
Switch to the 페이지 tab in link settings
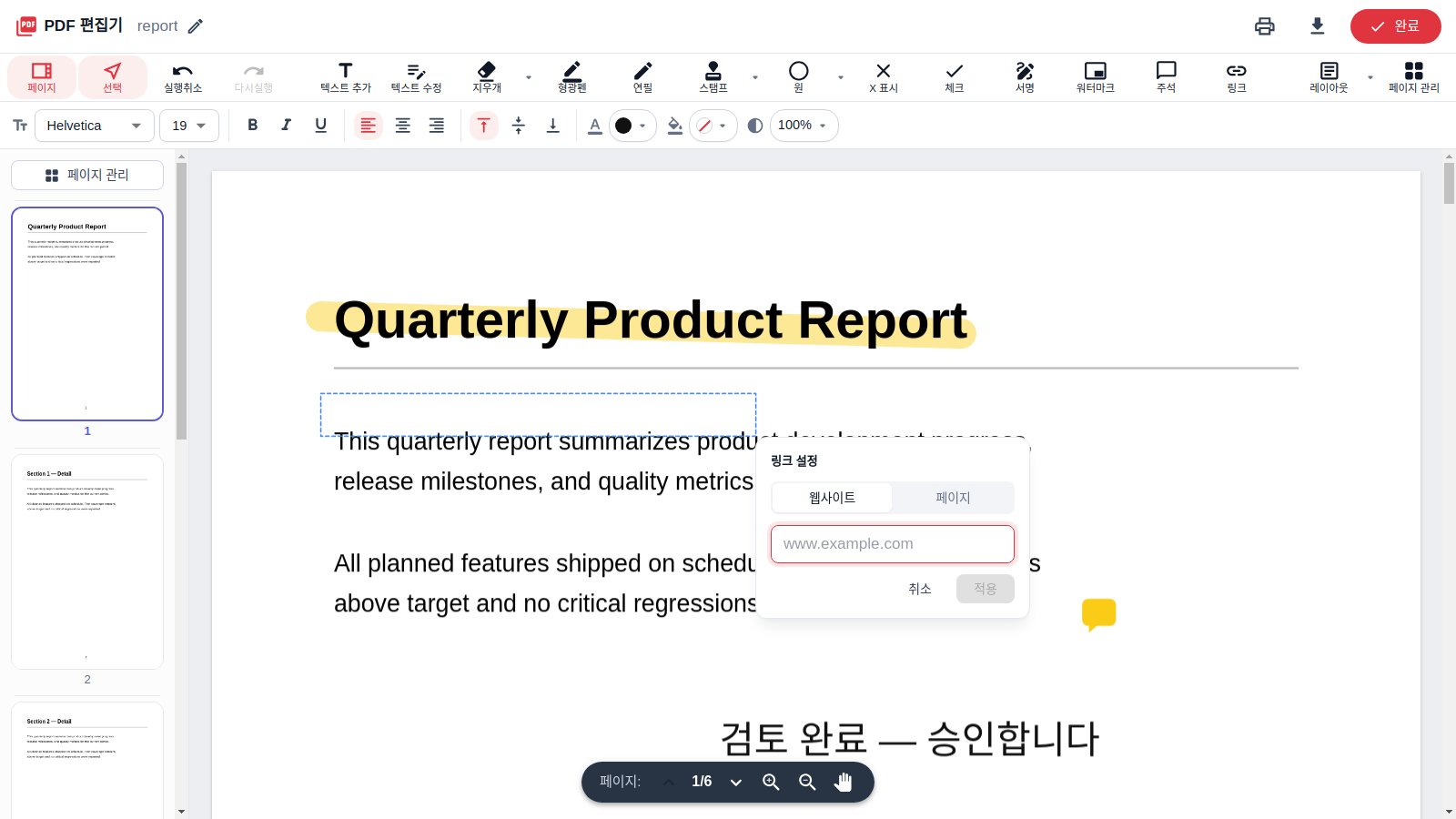click(x=953, y=498)
